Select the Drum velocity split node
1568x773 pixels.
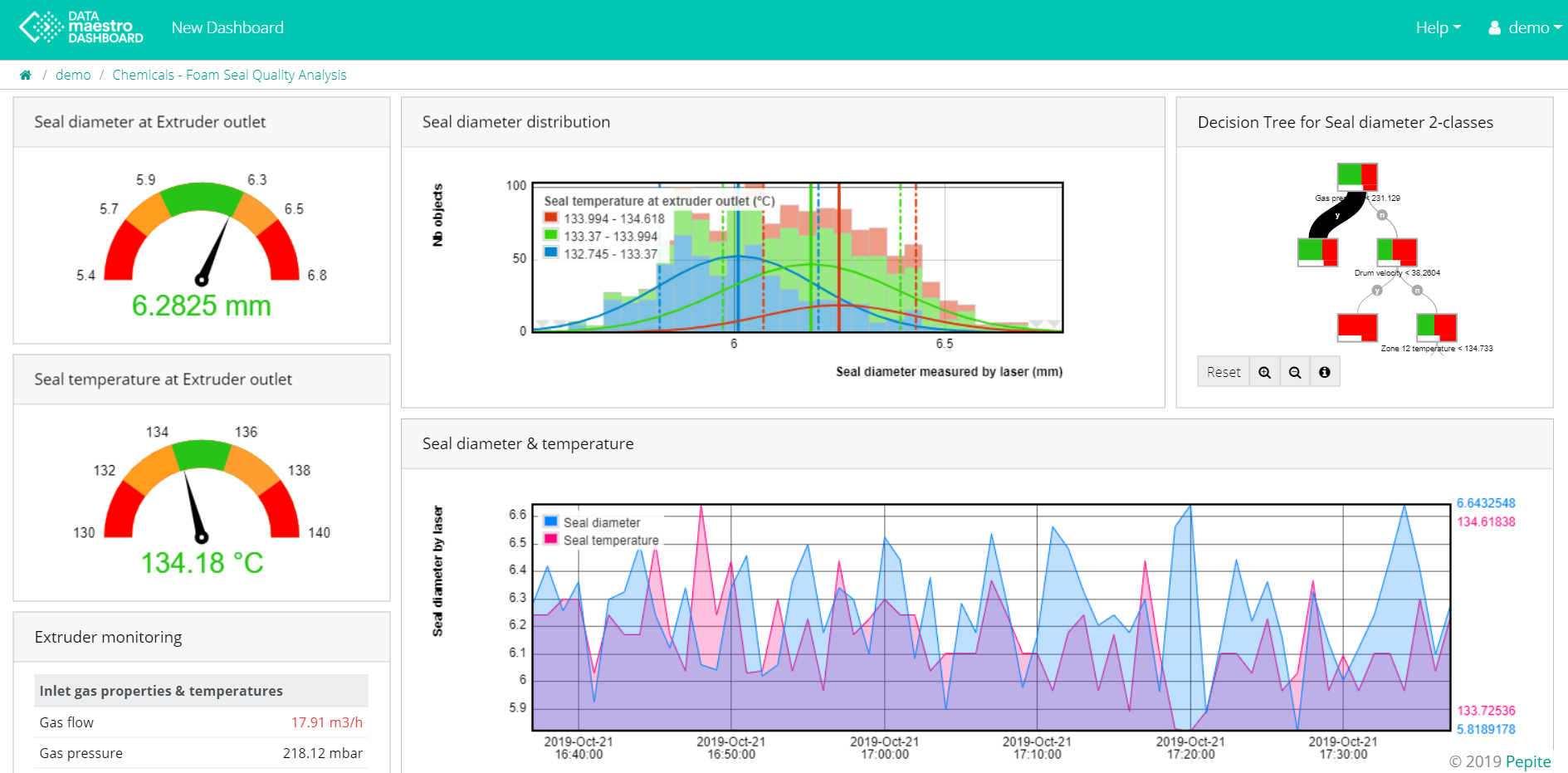pyautogui.click(x=1397, y=252)
